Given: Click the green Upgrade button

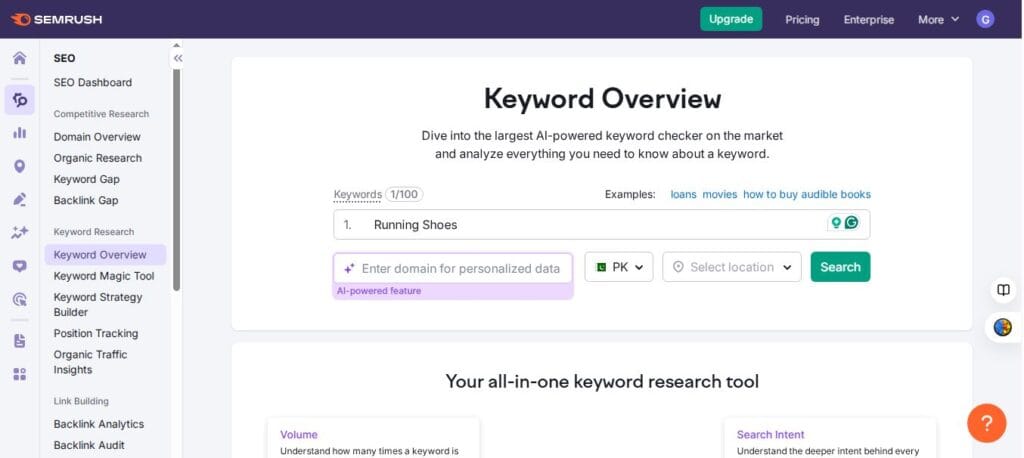Looking at the screenshot, I should point(731,19).
